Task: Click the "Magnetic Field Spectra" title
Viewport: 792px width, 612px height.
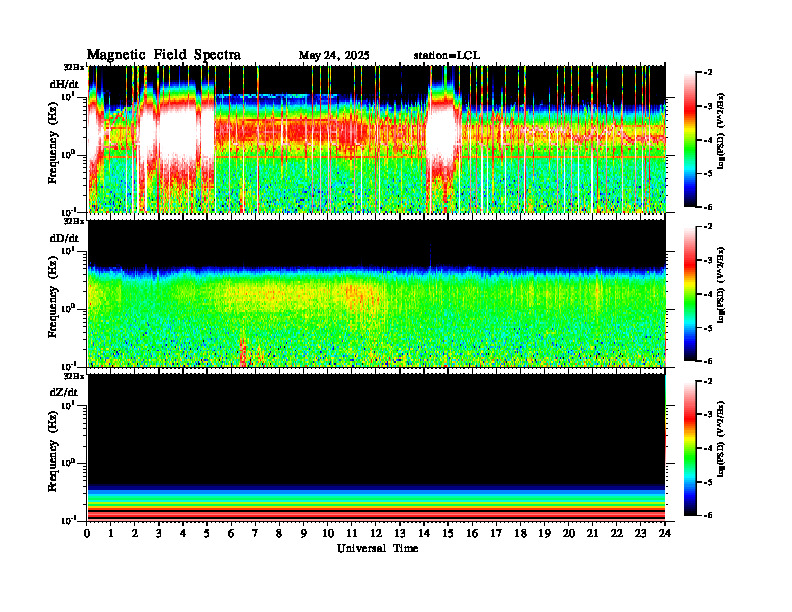Action: pos(164,55)
